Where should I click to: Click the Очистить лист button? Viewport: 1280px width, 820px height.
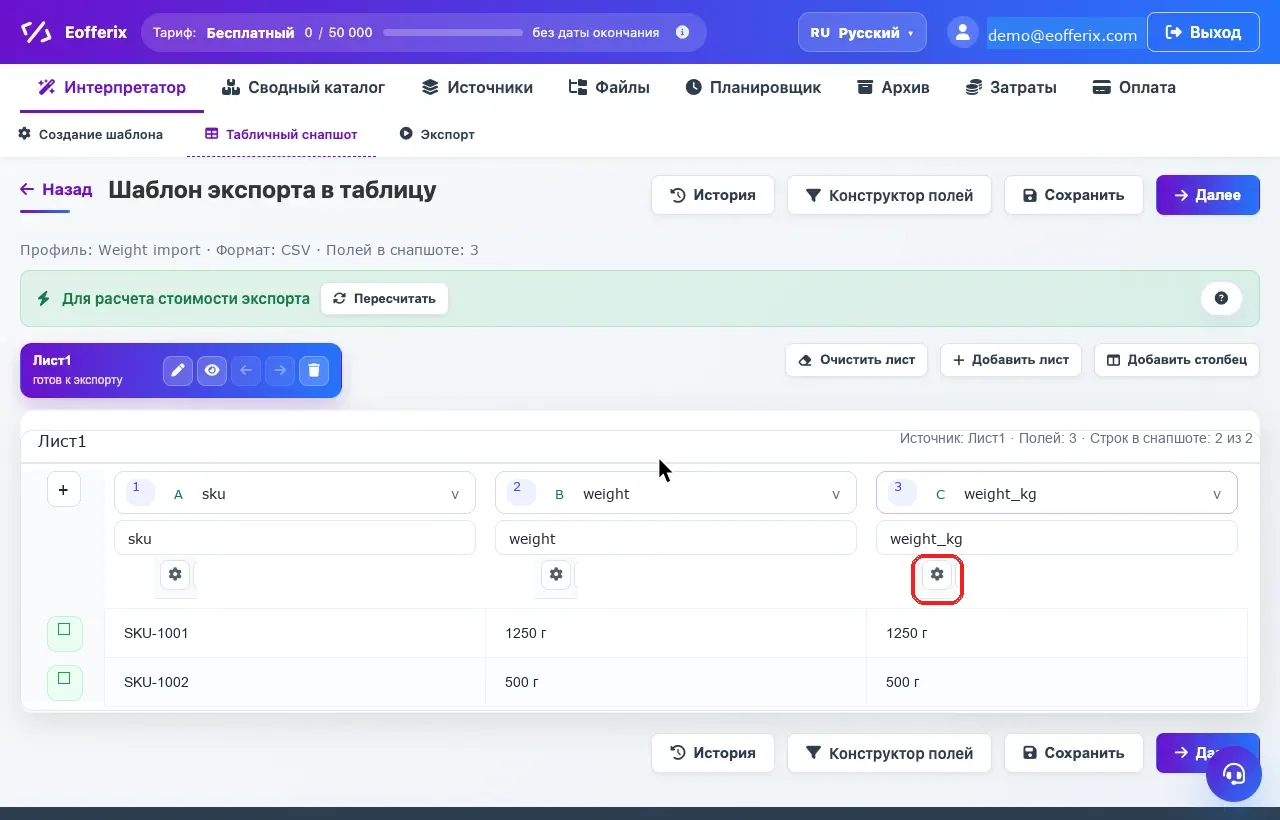pyautogui.click(x=857, y=360)
